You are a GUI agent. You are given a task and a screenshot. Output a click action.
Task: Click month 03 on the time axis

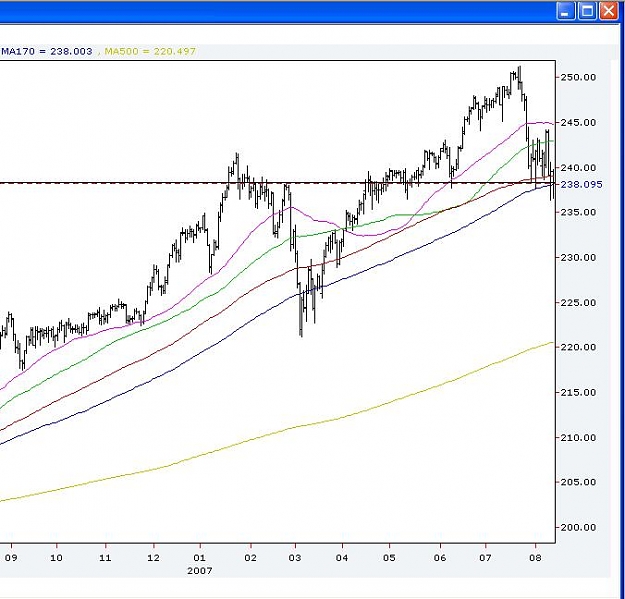[295, 558]
